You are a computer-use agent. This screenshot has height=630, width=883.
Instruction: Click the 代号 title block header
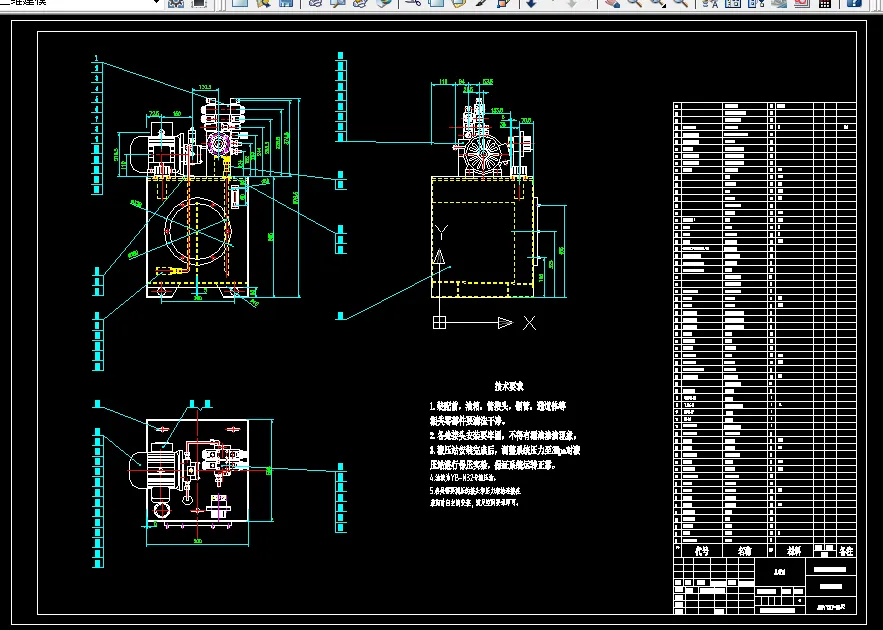click(702, 551)
